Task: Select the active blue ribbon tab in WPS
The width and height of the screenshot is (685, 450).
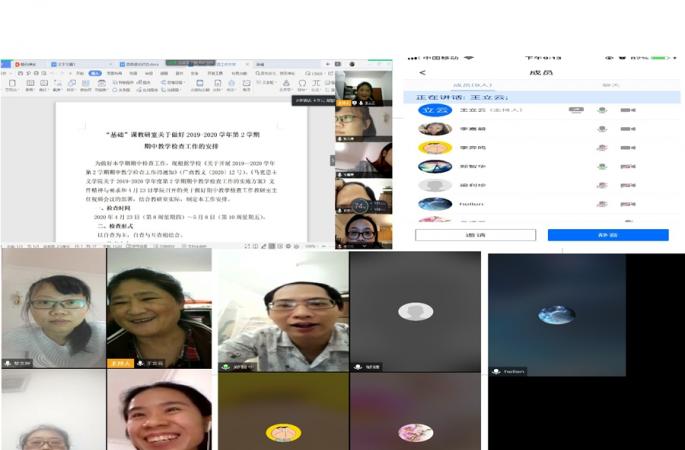Action: point(96,73)
